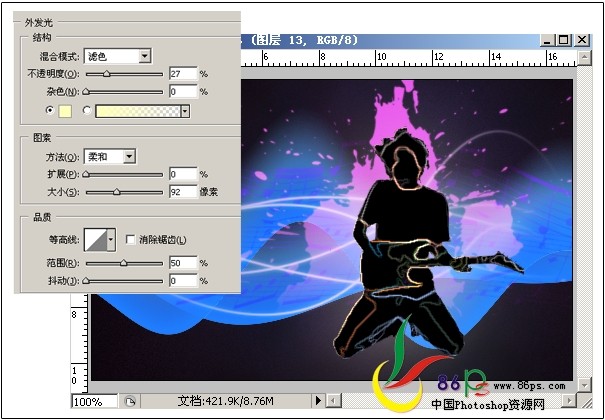
Task: Click the zoom level field showing 100%
Action: [95, 401]
